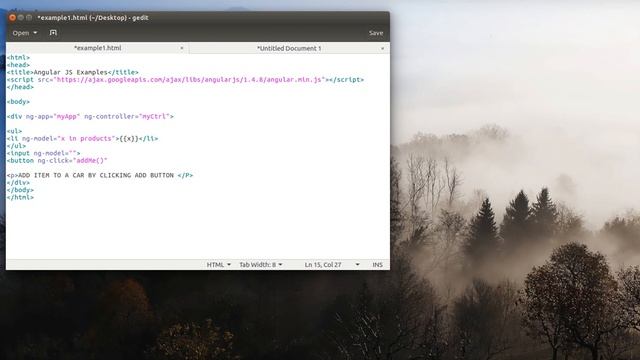Screen dimensions: 640x360
Task: Click the ADD ITEM TO A CAR paragraph text
Action: coord(96,175)
